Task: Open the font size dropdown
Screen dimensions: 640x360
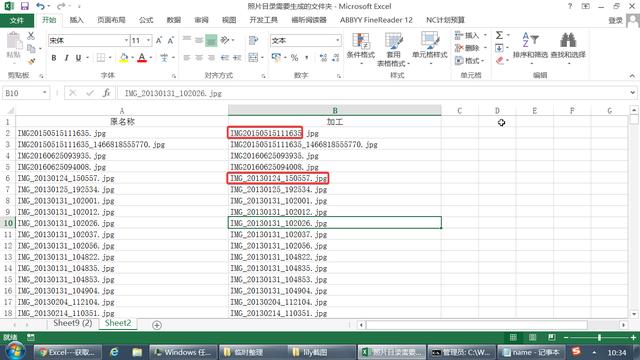Action: pyautogui.click(x=149, y=40)
